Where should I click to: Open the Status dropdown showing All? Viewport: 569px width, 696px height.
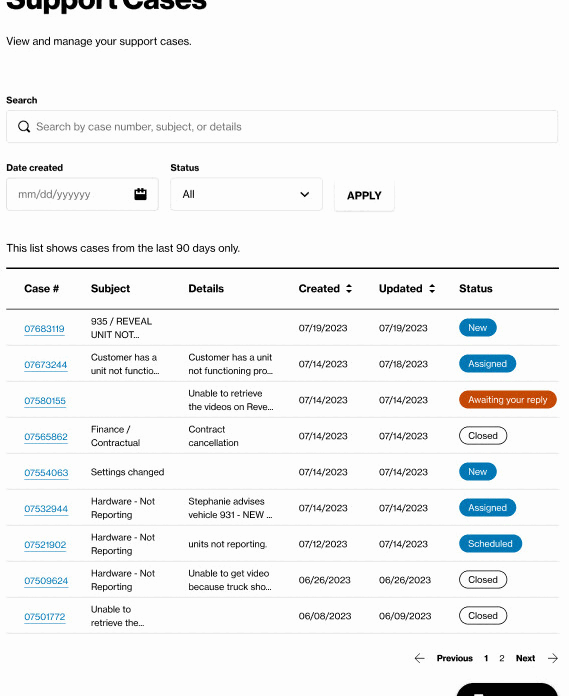click(246, 194)
